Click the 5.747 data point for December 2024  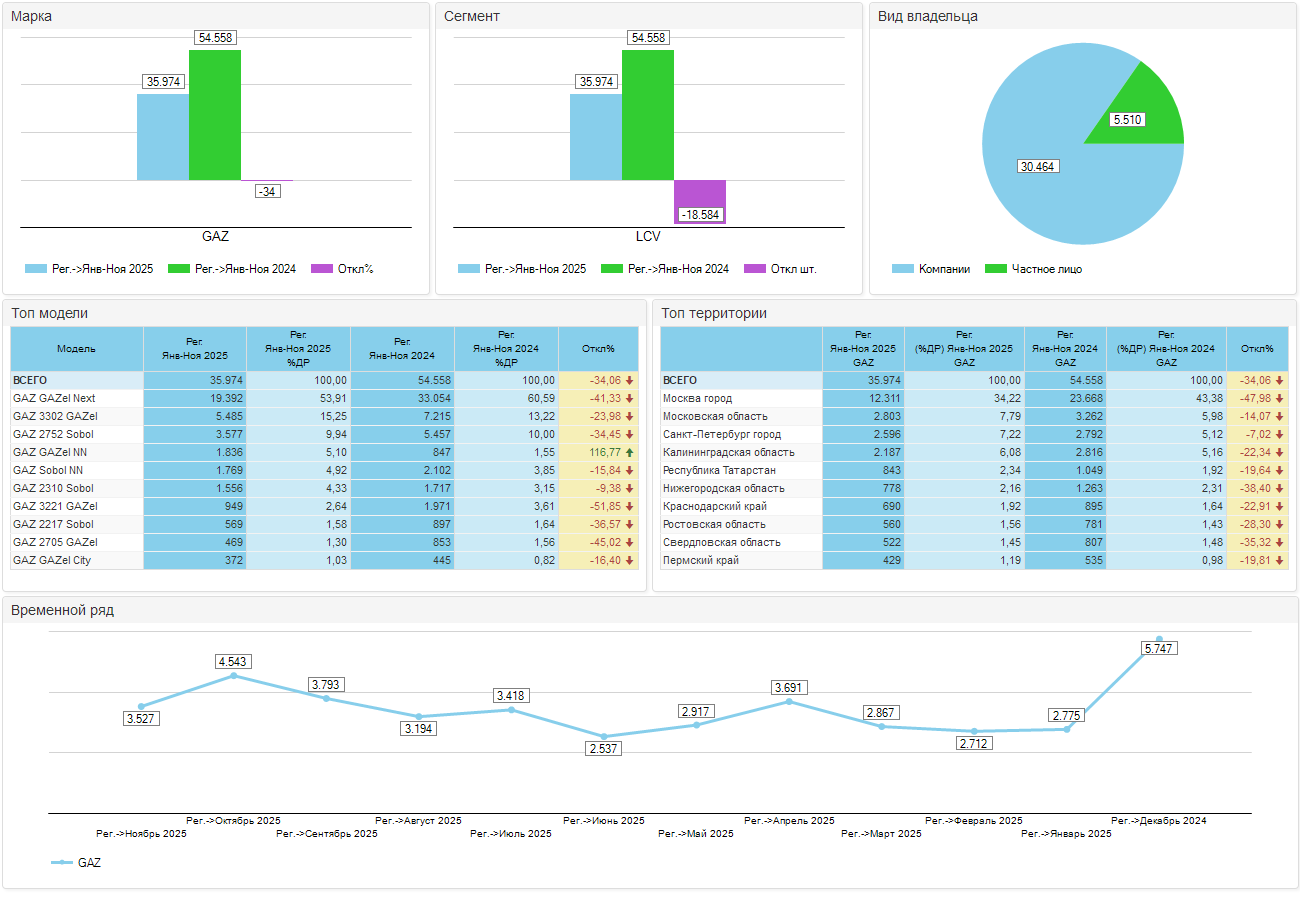point(1159,639)
